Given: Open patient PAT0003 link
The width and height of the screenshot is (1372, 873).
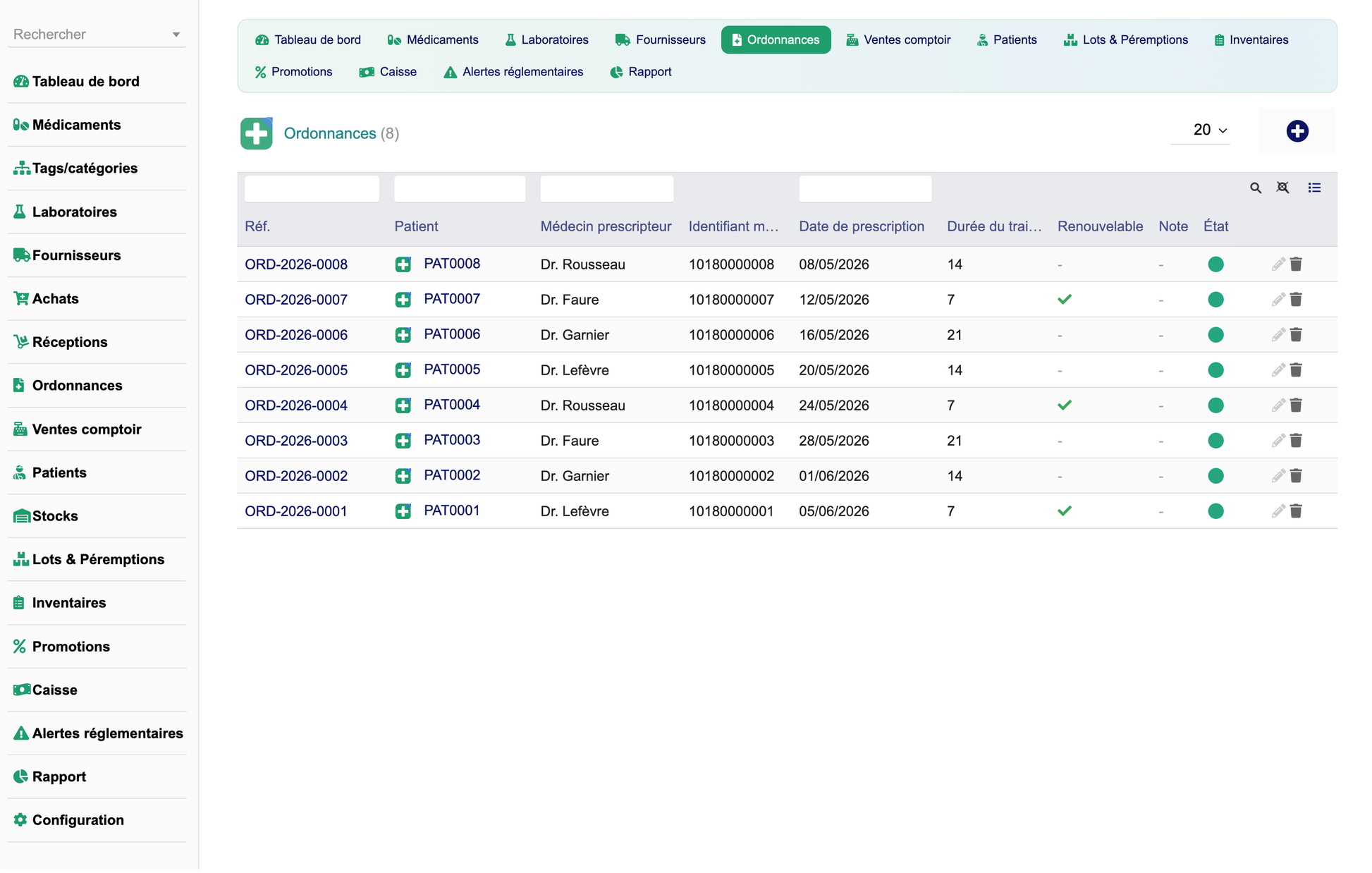Looking at the screenshot, I should [452, 440].
